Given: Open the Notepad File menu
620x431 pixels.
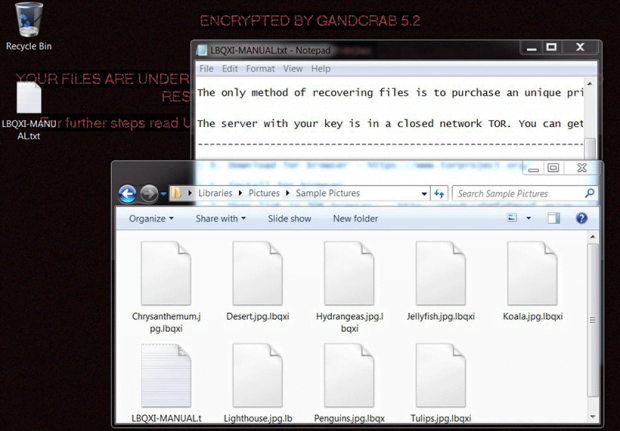Looking at the screenshot, I should (206, 69).
